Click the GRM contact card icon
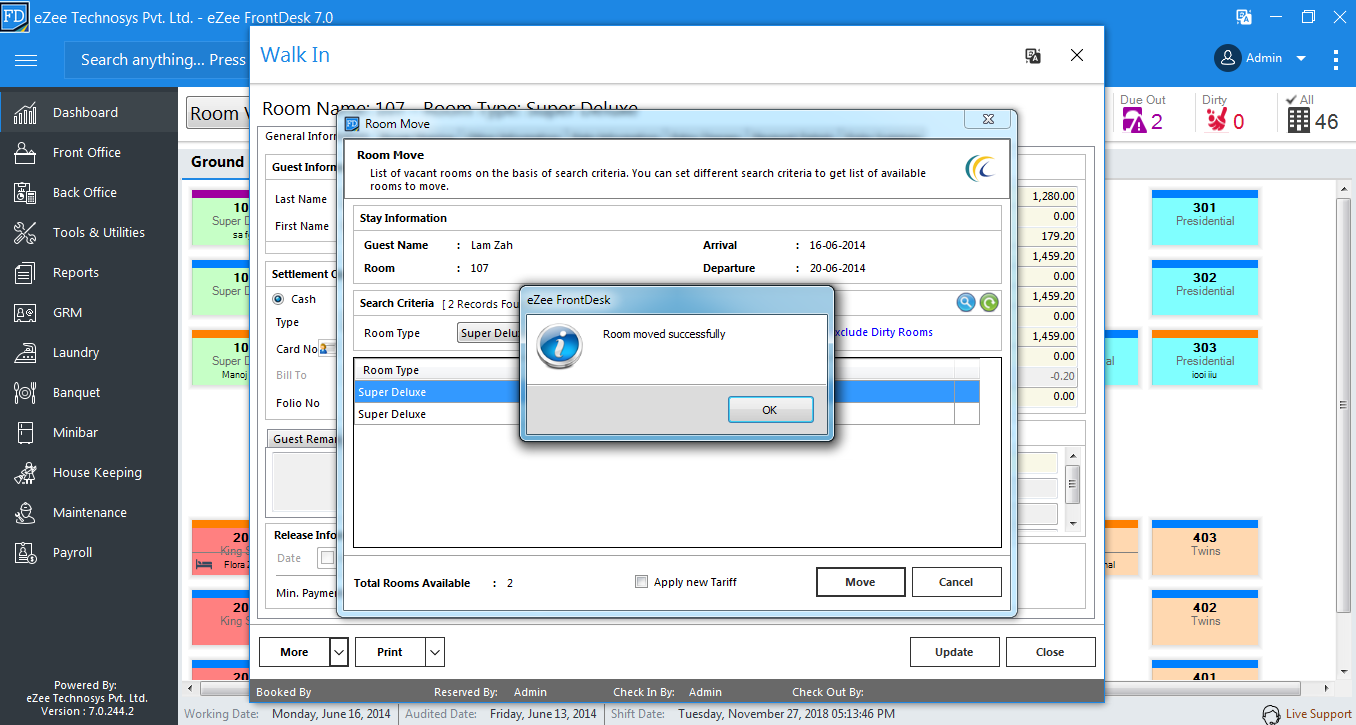The height and width of the screenshot is (725, 1356). coord(25,313)
